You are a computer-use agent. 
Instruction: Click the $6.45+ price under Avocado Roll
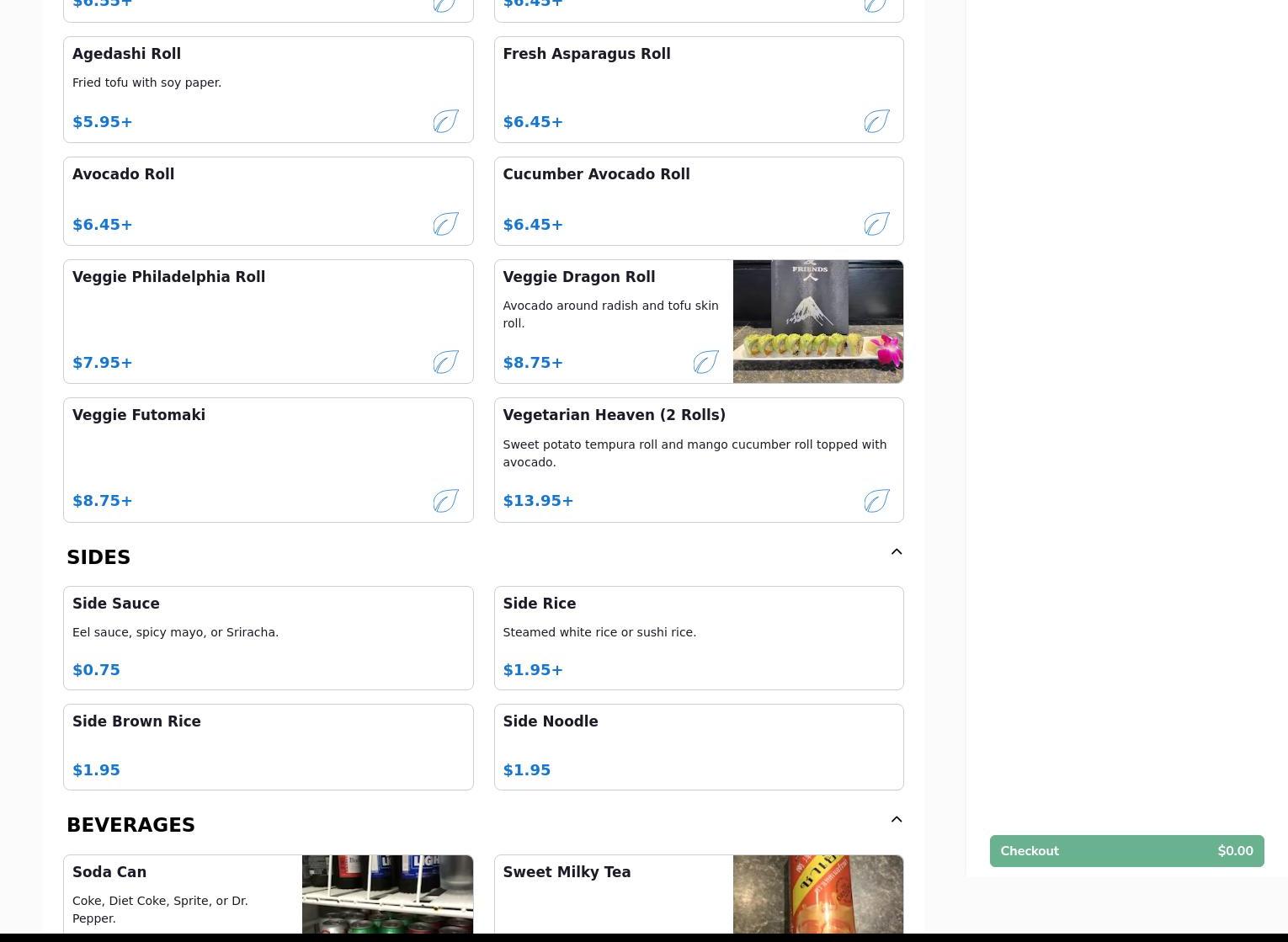103,225
